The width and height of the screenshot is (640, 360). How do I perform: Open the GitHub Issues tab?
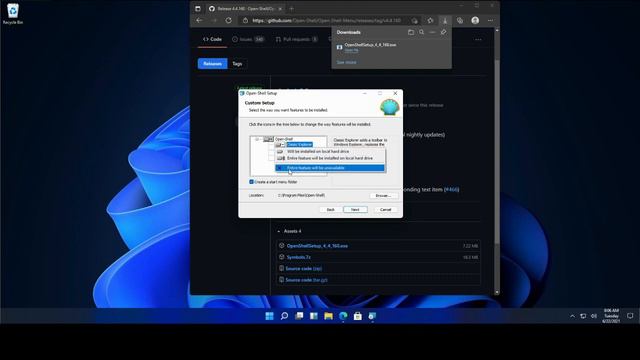coord(248,39)
